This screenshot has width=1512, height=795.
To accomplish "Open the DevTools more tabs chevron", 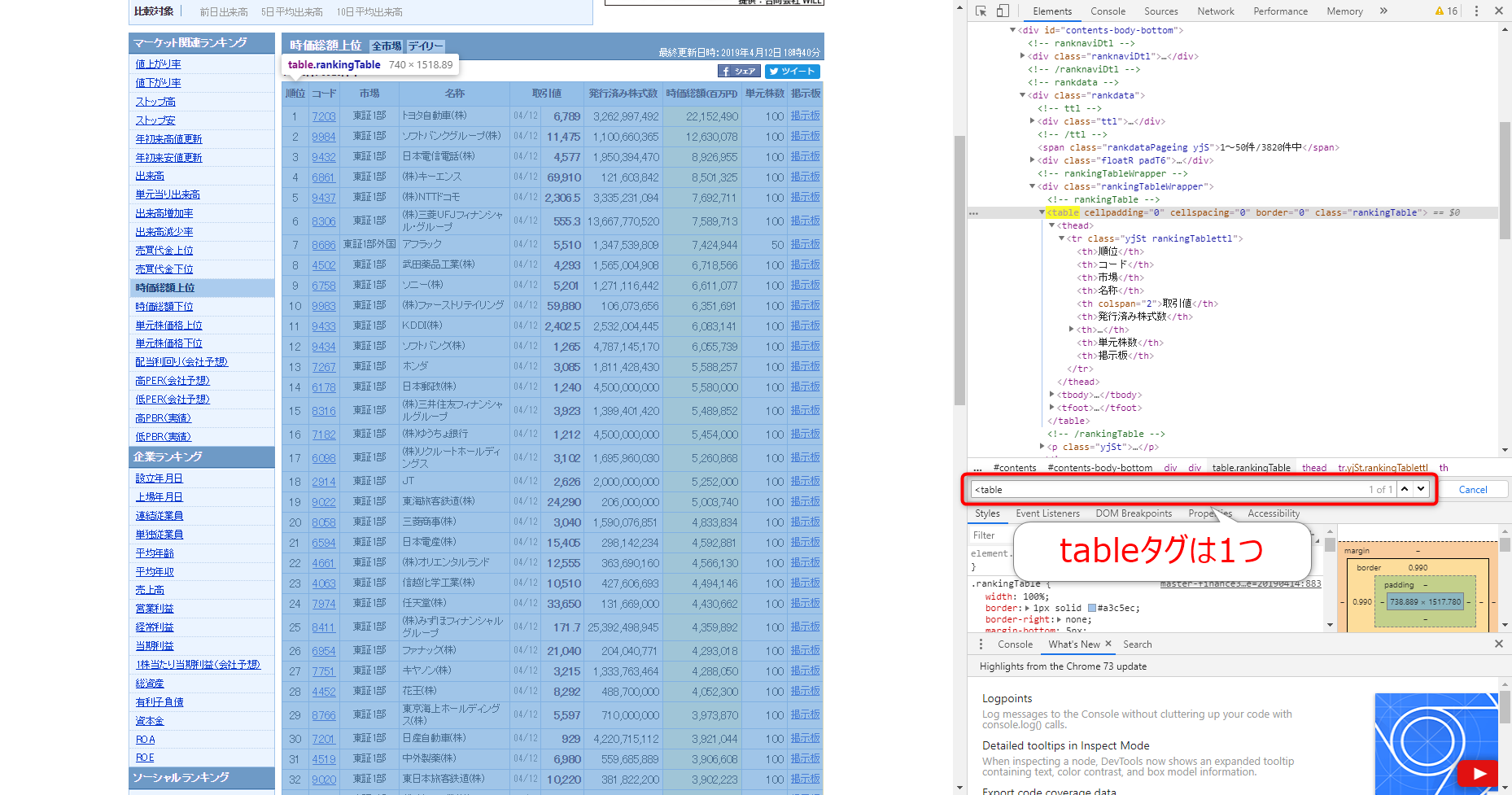I will tap(1383, 11).
